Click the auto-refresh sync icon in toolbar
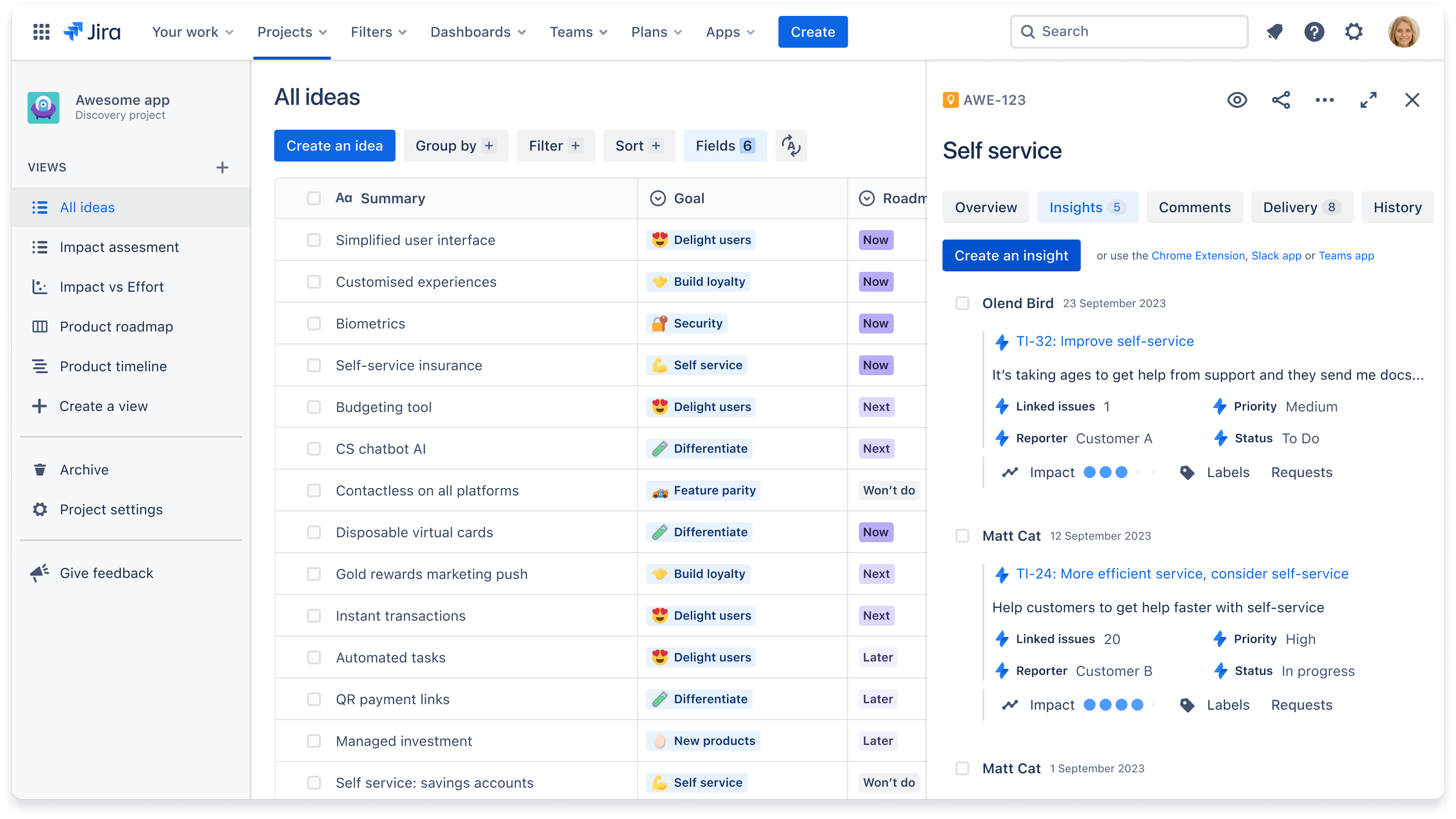The image size is (1456, 819). [790, 146]
